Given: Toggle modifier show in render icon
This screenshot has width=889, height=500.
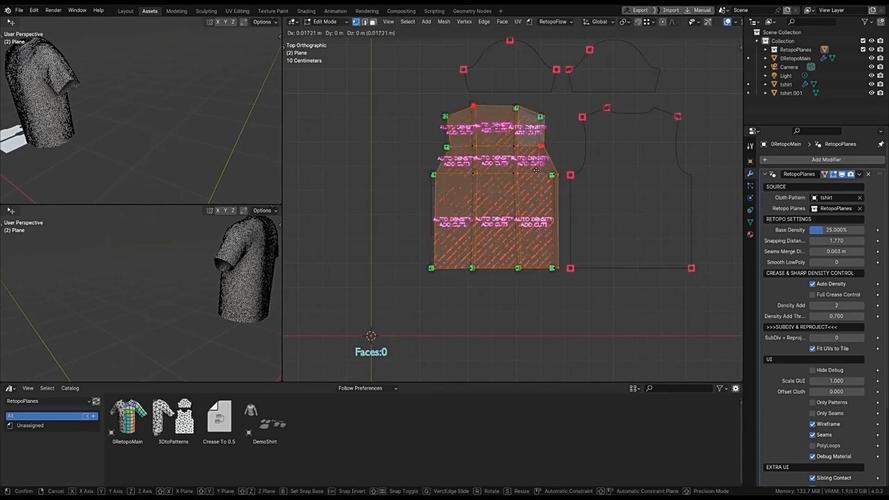Looking at the screenshot, I should click(x=850, y=174).
